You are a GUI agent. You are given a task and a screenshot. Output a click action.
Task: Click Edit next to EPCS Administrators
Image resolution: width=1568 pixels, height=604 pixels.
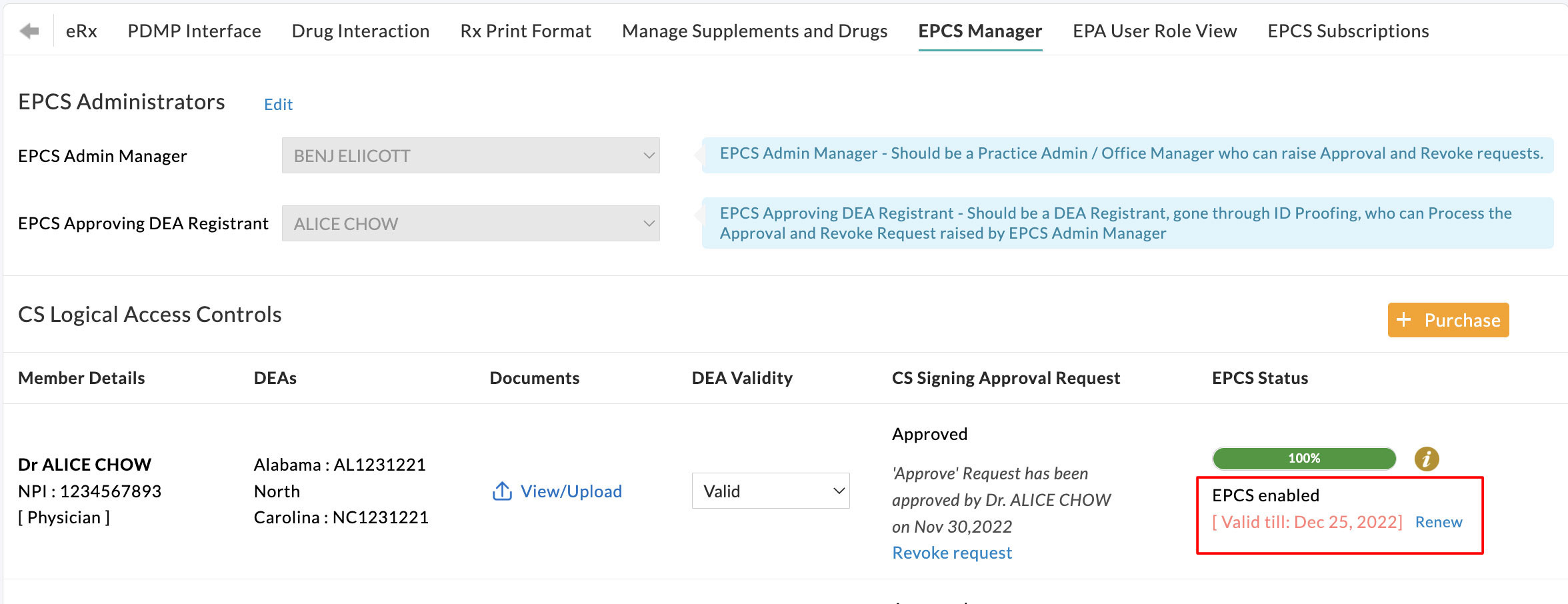pos(278,104)
